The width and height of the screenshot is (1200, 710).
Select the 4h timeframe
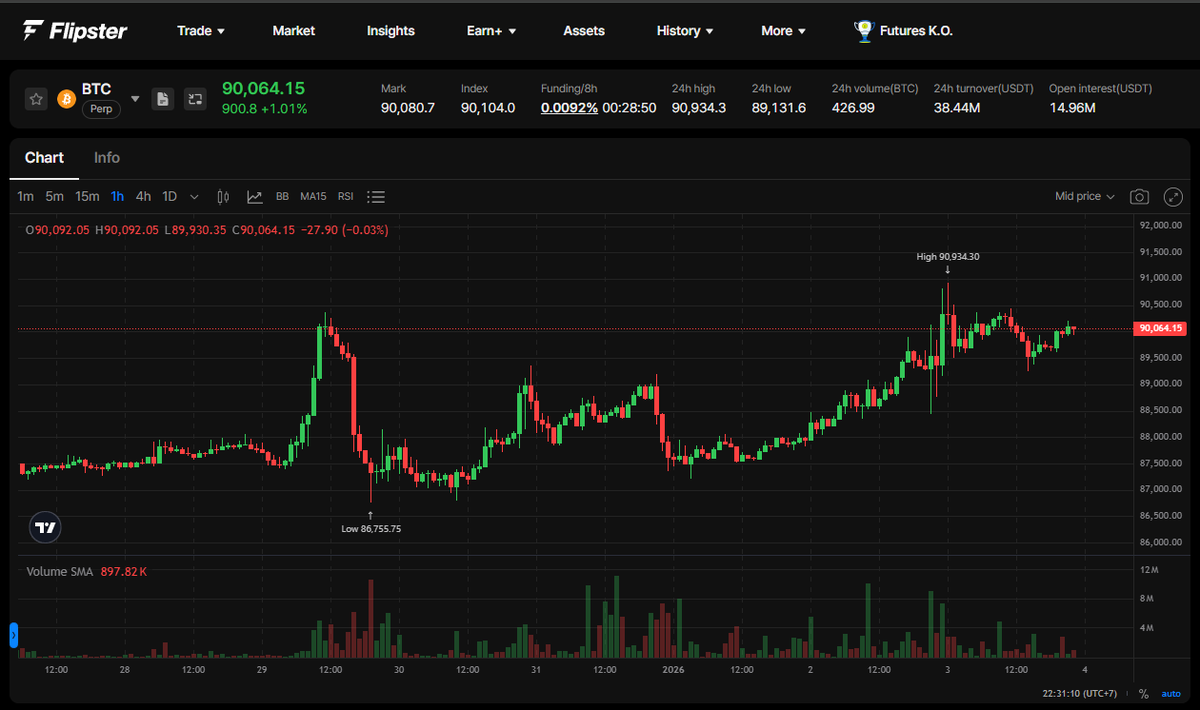coord(143,197)
